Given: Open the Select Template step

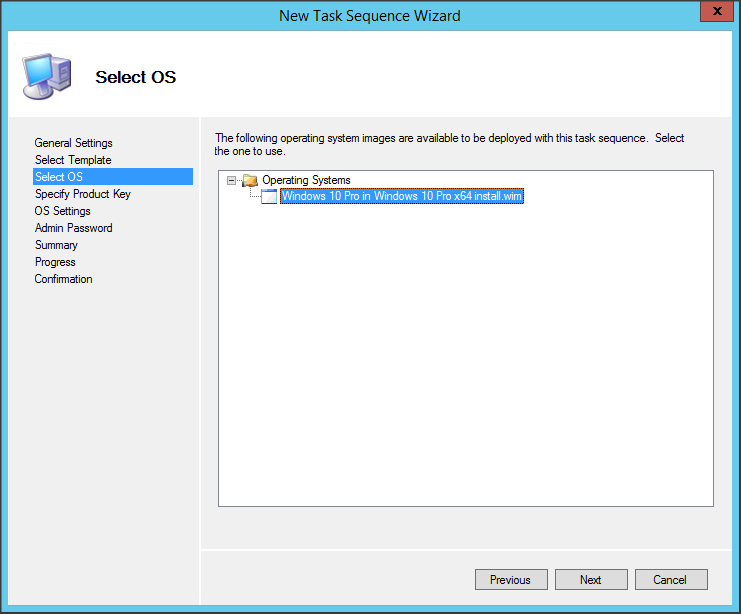Looking at the screenshot, I should (73, 160).
